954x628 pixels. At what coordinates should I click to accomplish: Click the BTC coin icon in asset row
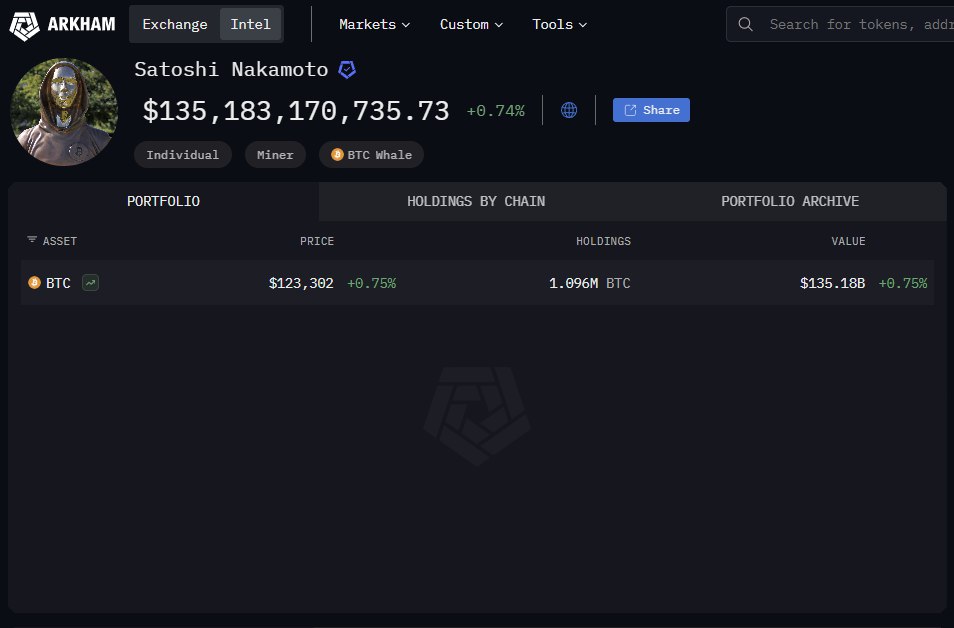35,282
